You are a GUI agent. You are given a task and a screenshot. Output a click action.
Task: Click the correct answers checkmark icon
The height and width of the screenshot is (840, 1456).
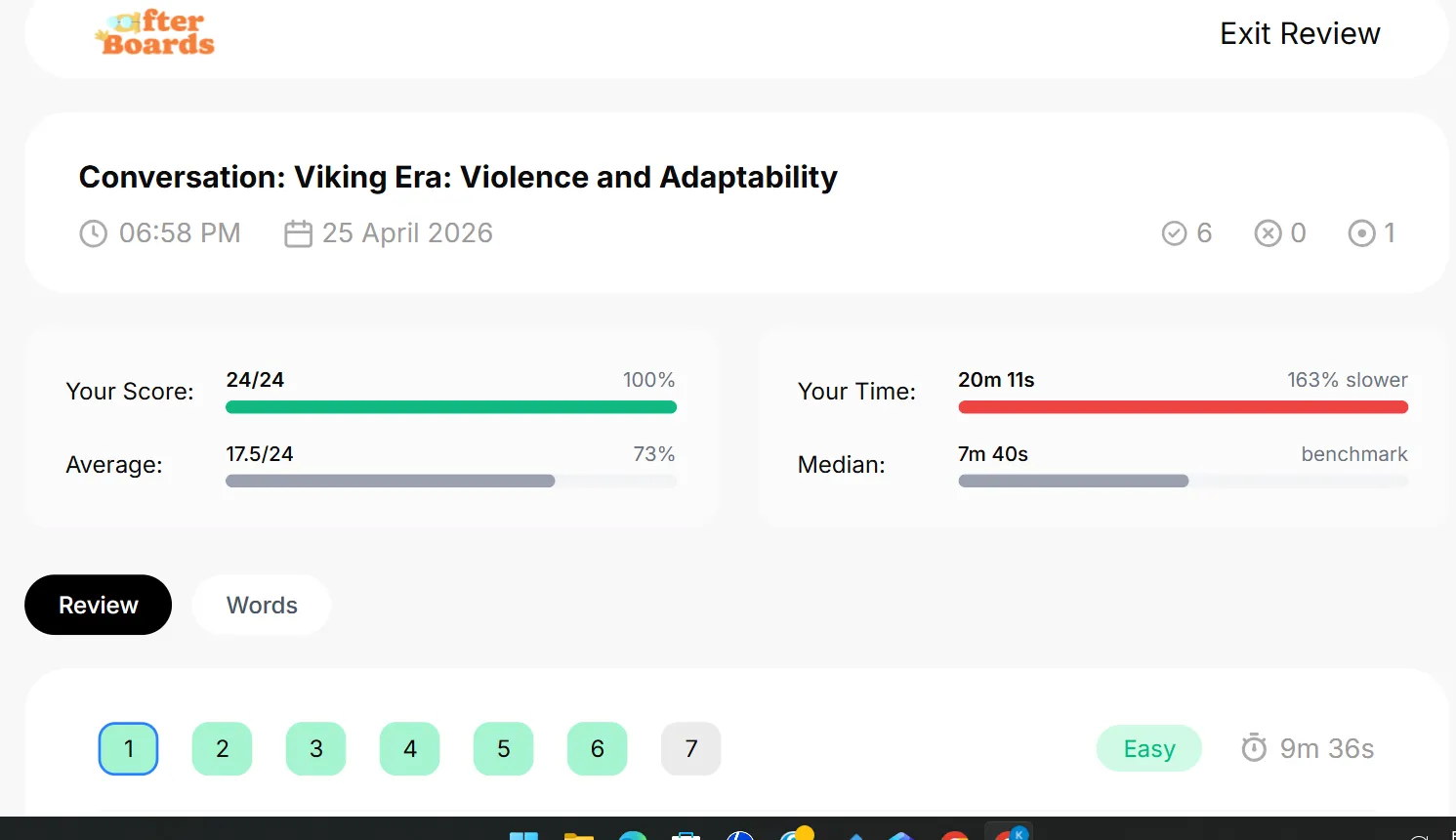1174,233
